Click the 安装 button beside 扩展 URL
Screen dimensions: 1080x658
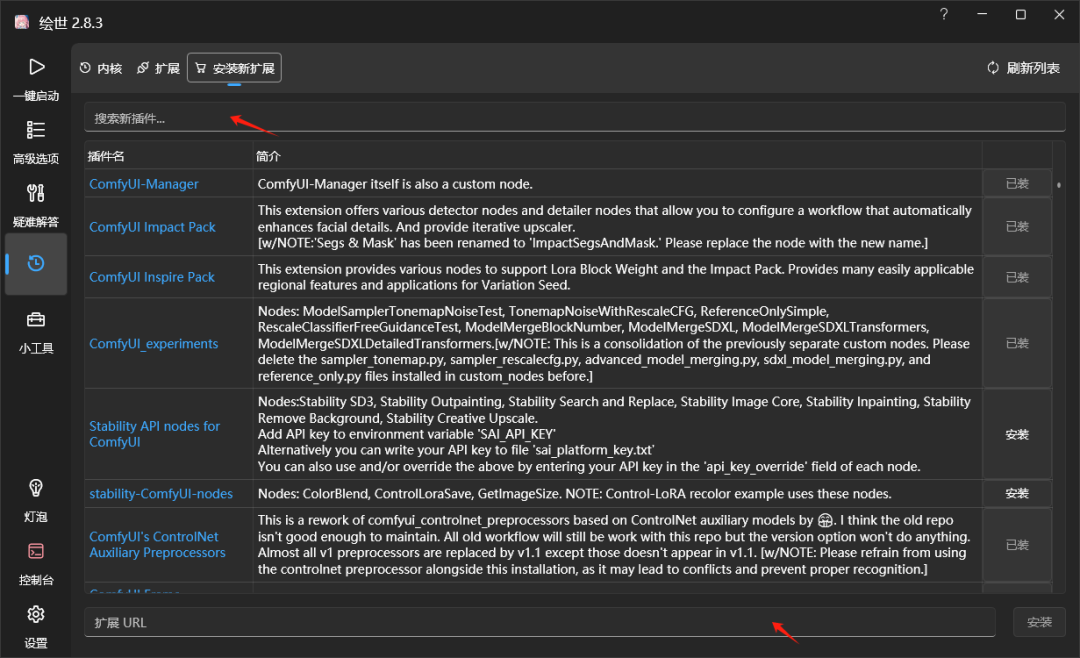(x=1039, y=622)
